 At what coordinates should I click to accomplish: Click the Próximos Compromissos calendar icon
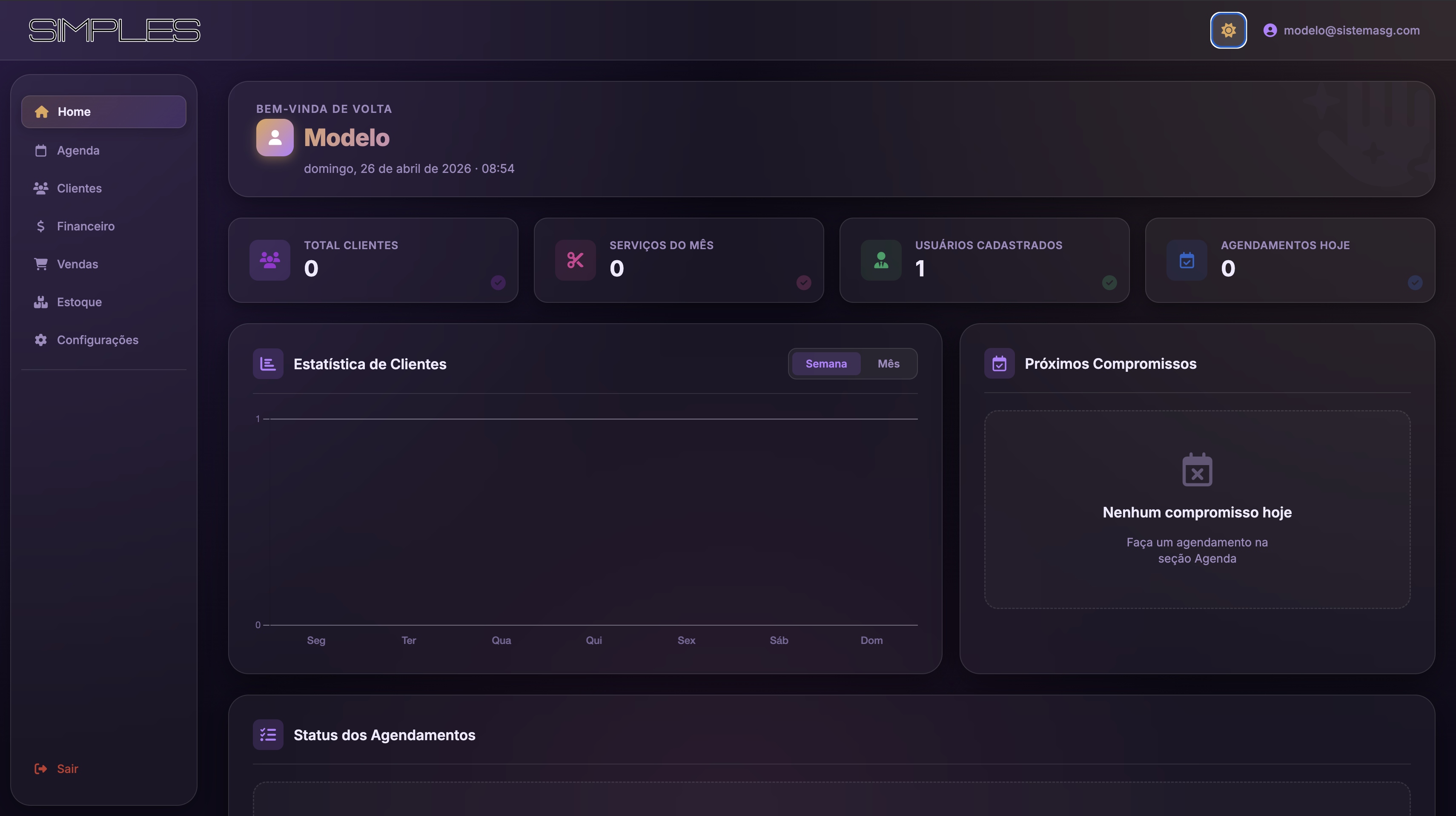coord(999,364)
